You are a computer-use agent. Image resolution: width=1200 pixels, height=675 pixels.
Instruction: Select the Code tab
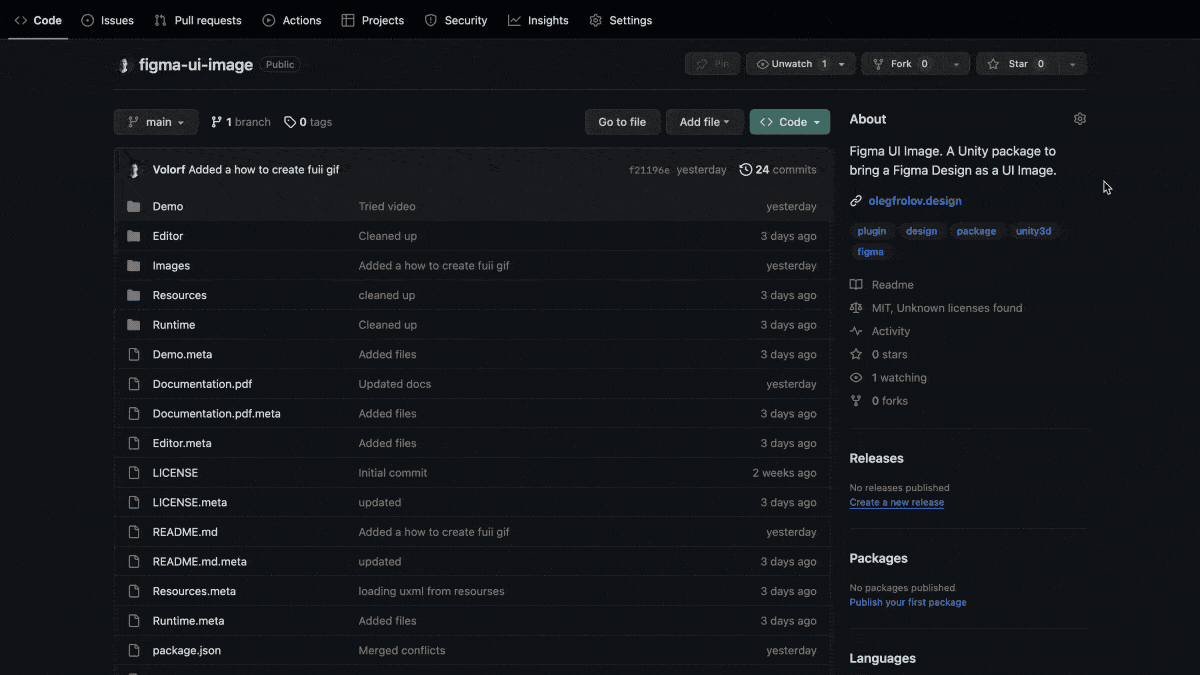[38, 20]
